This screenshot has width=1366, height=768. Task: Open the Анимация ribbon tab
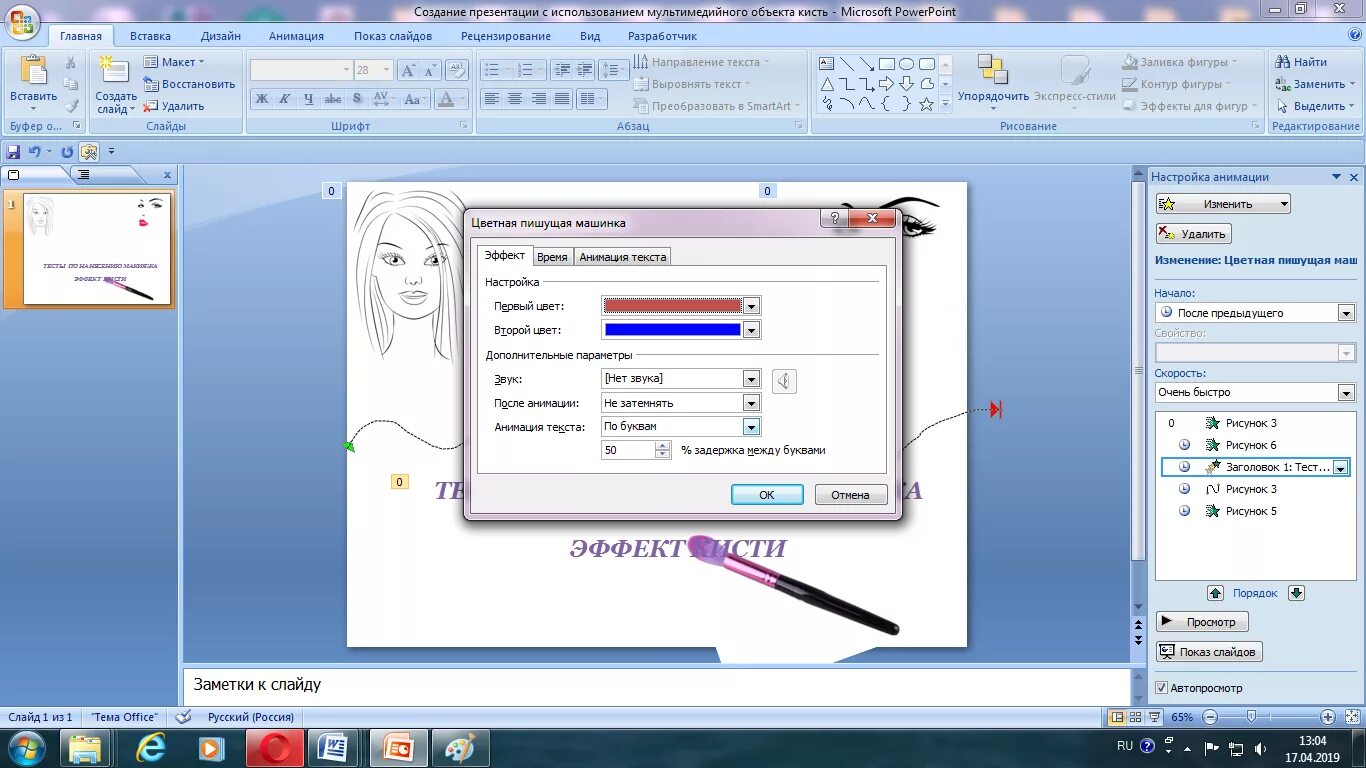coord(296,36)
